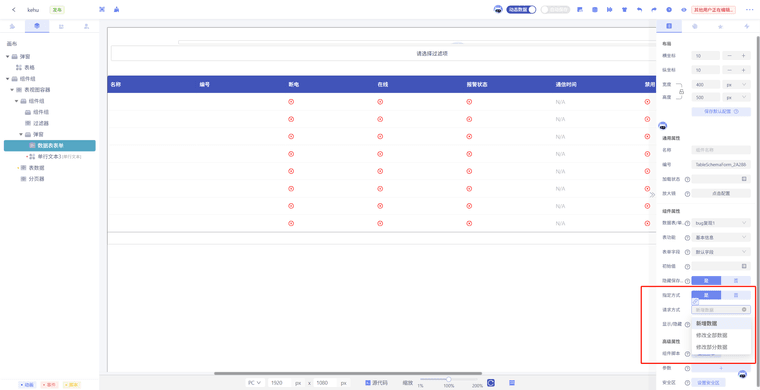Collapse the top-level 弹窗 tree node
Screen dimensions: 760x390
7,57
